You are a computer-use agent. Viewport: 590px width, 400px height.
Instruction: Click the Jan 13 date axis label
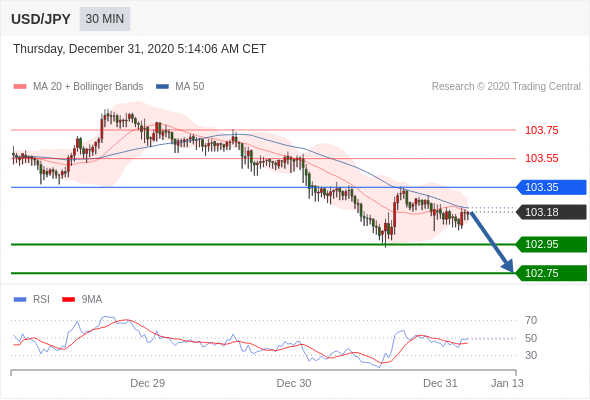click(x=507, y=383)
